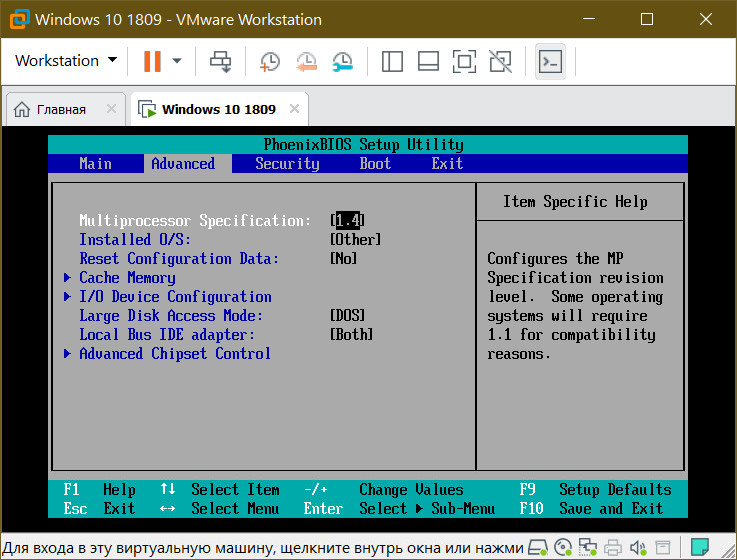Screen dimensions: 737x560
Task: Open the snapshot manager wrench icon
Action: (x=343, y=62)
